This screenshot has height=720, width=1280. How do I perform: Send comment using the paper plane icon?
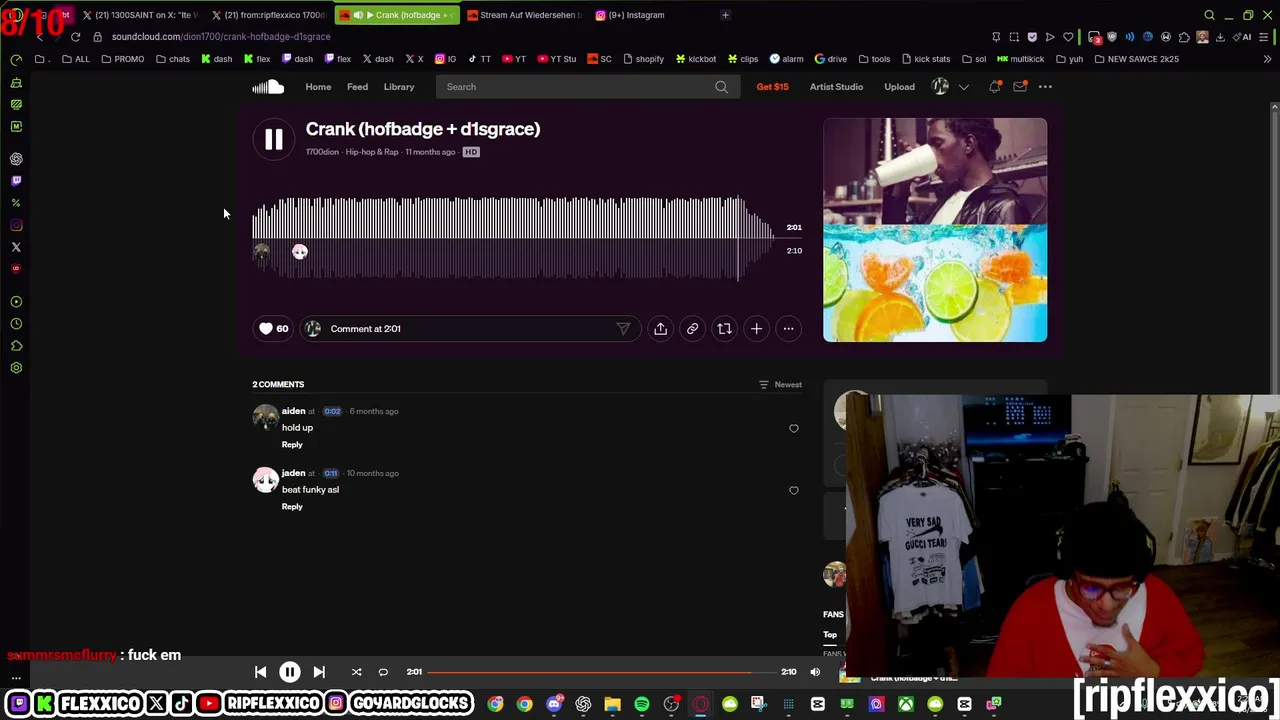tap(623, 328)
